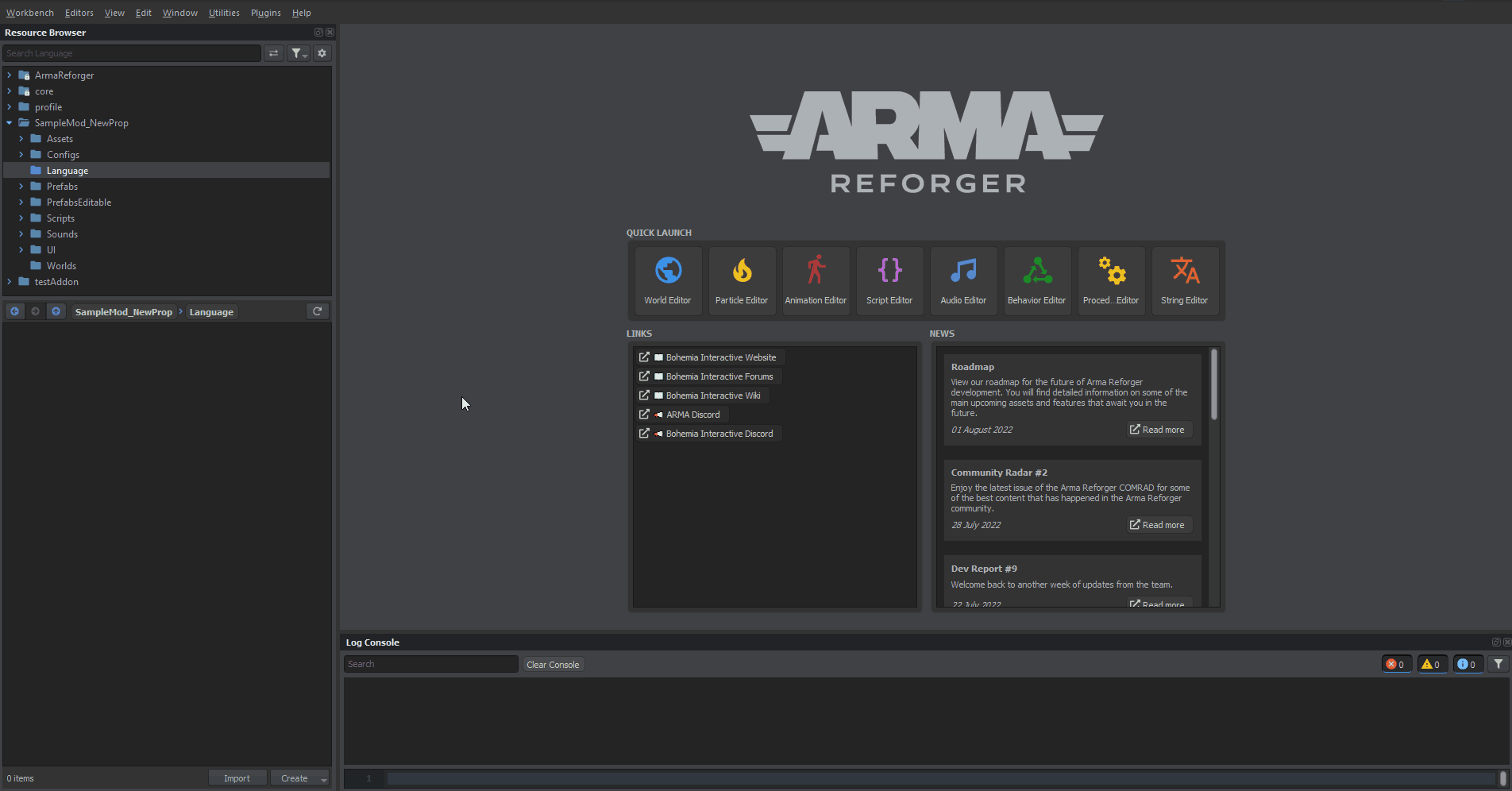Image resolution: width=1512 pixels, height=791 pixels.
Task: Open the Workbench menu
Action: click(x=30, y=13)
